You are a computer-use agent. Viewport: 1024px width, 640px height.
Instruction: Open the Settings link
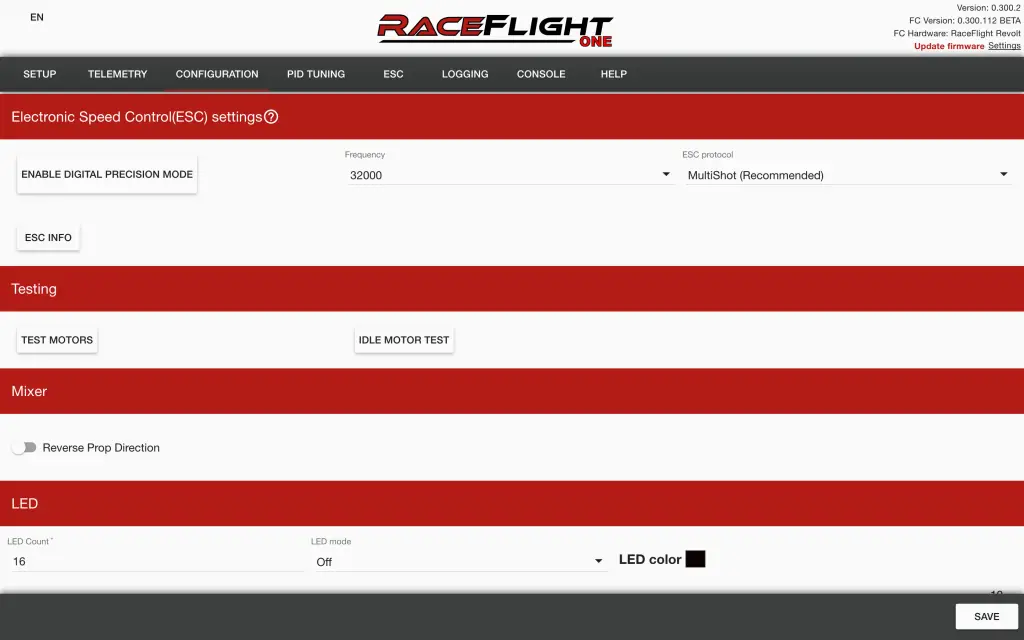(1003, 45)
